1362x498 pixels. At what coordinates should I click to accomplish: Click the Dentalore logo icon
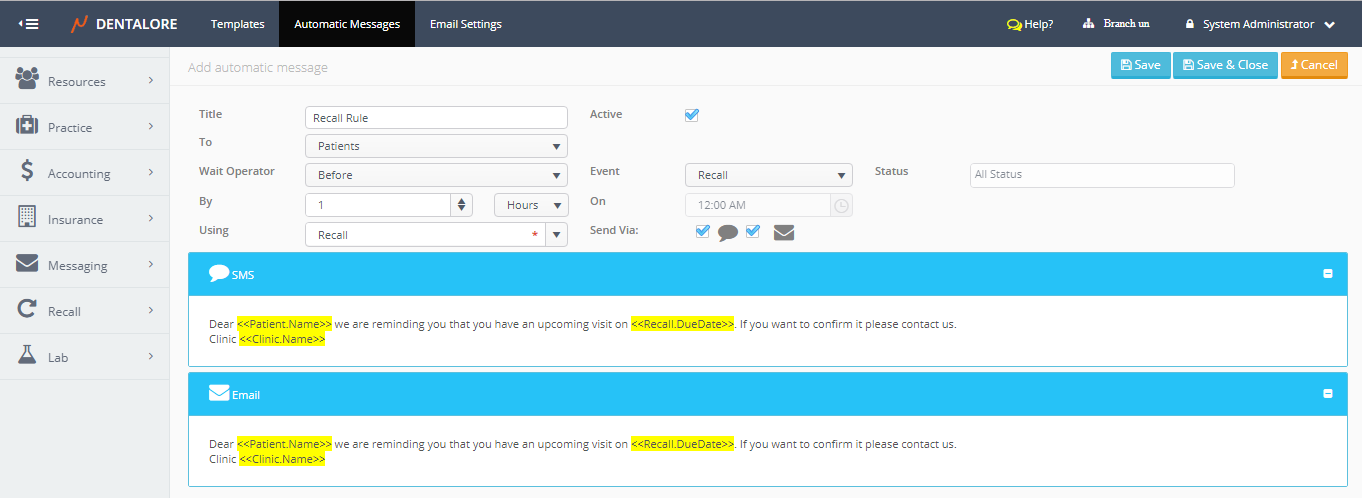point(79,24)
